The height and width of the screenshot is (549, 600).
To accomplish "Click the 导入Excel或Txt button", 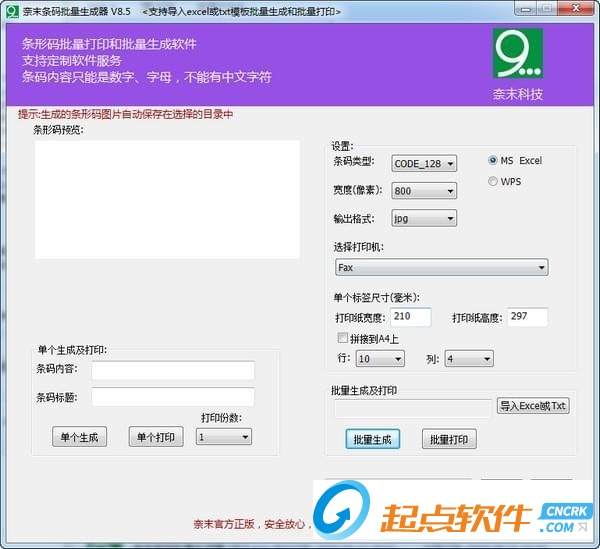I will (533, 406).
